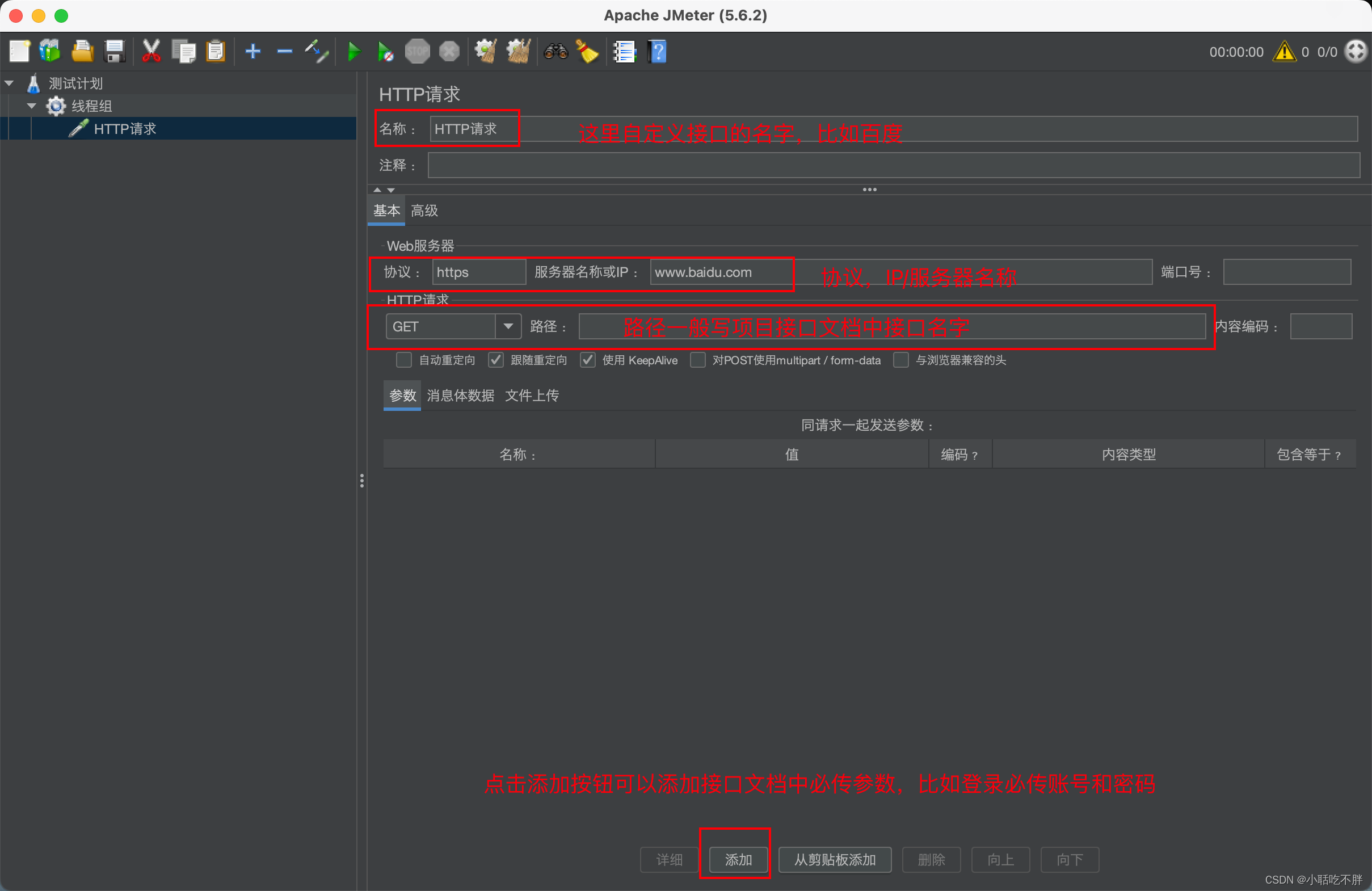The height and width of the screenshot is (891, 1372).
Task: Open the Templates icon in toolbar
Action: [50, 52]
